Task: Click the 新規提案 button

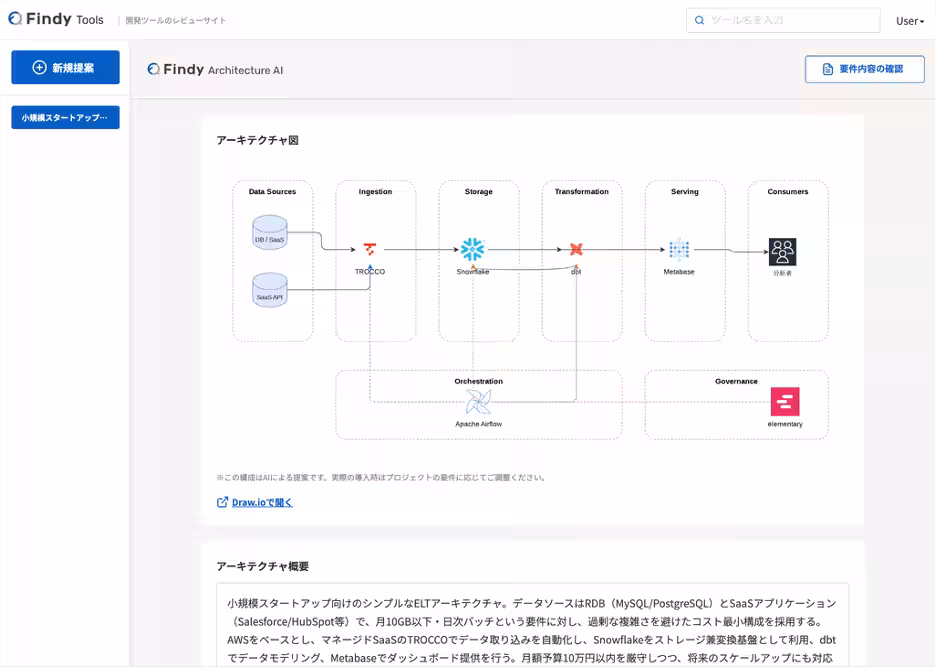Action: coord(66,67)
